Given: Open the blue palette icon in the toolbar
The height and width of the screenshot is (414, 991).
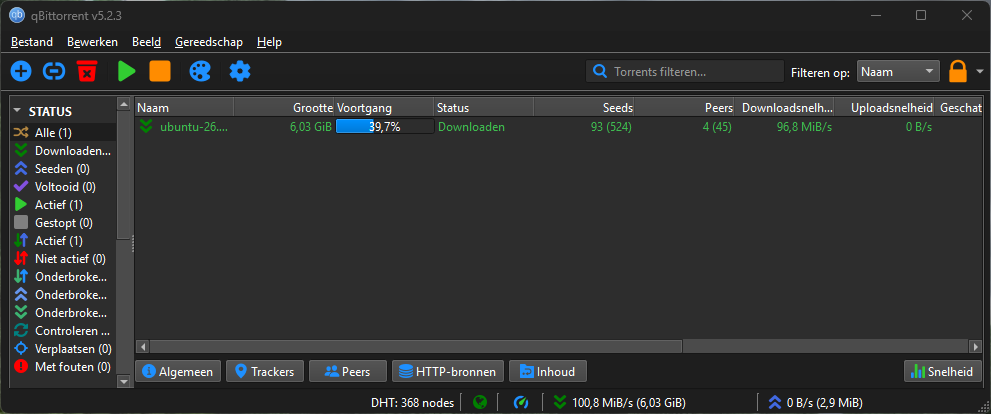Looking at the screenshot, I should click(200, 71).
